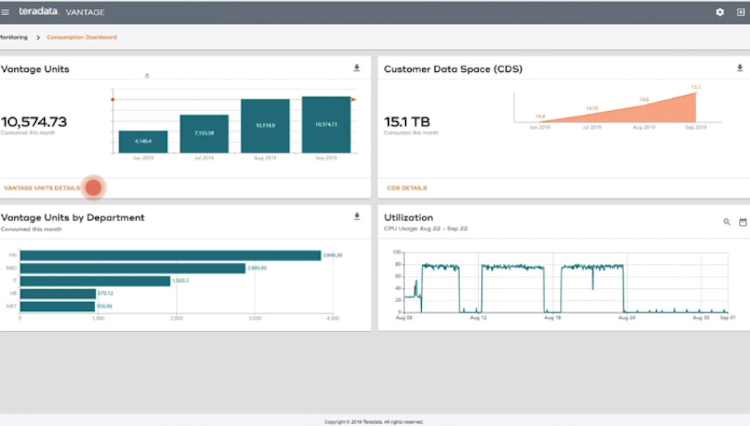Click the 10,574.73 consumed value
The image size is (750, 426).
click(x=34, y=122)
